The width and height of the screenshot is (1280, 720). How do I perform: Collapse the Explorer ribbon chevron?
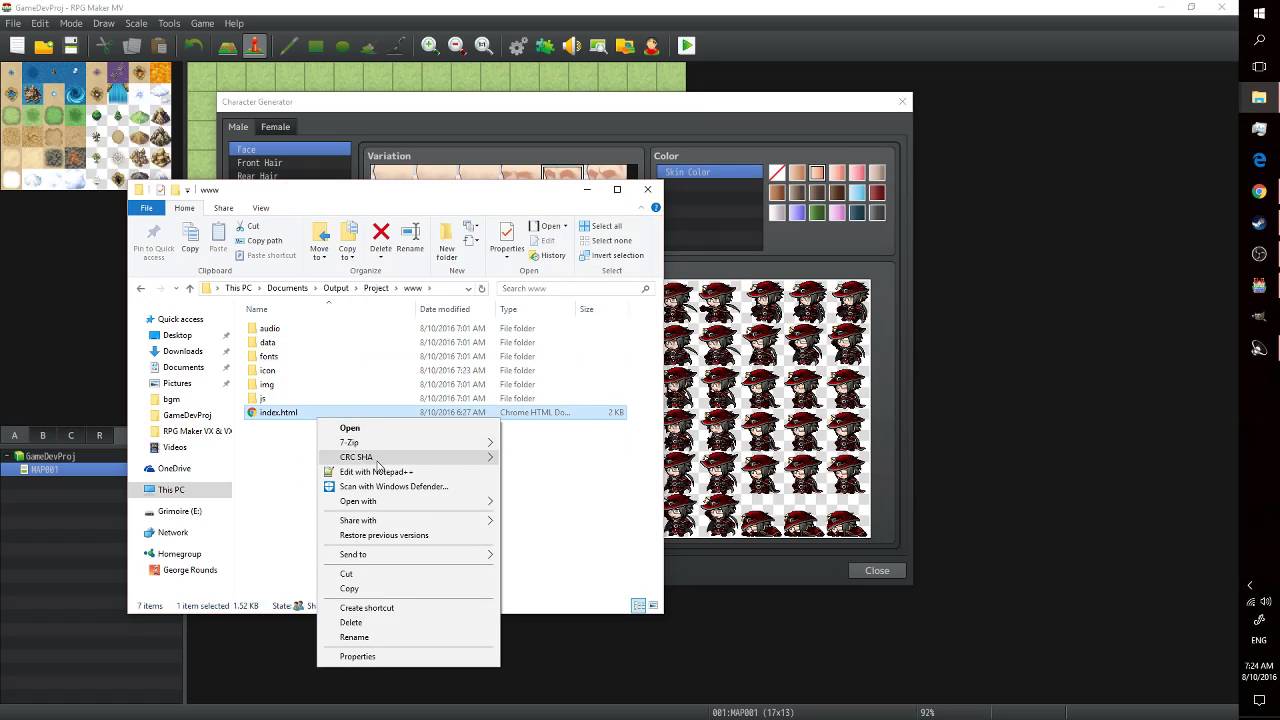(642, 208)
